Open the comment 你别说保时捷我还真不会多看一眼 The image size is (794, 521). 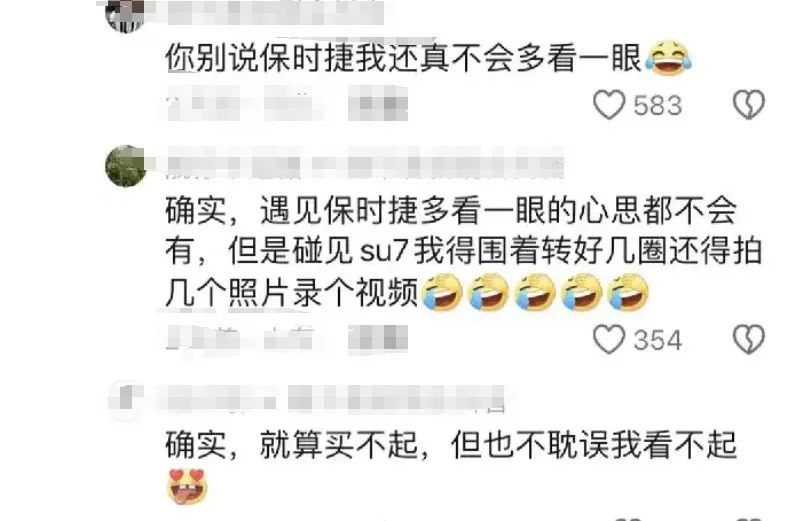coord(404,58)
